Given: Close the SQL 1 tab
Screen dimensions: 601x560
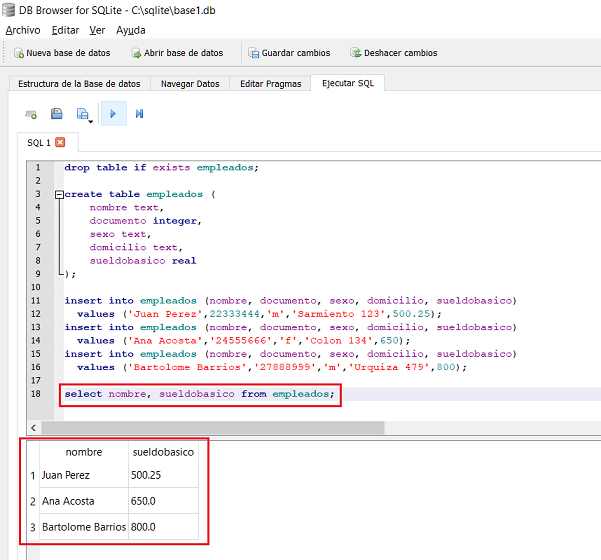Looking at the screenshot, I should 60,142.
